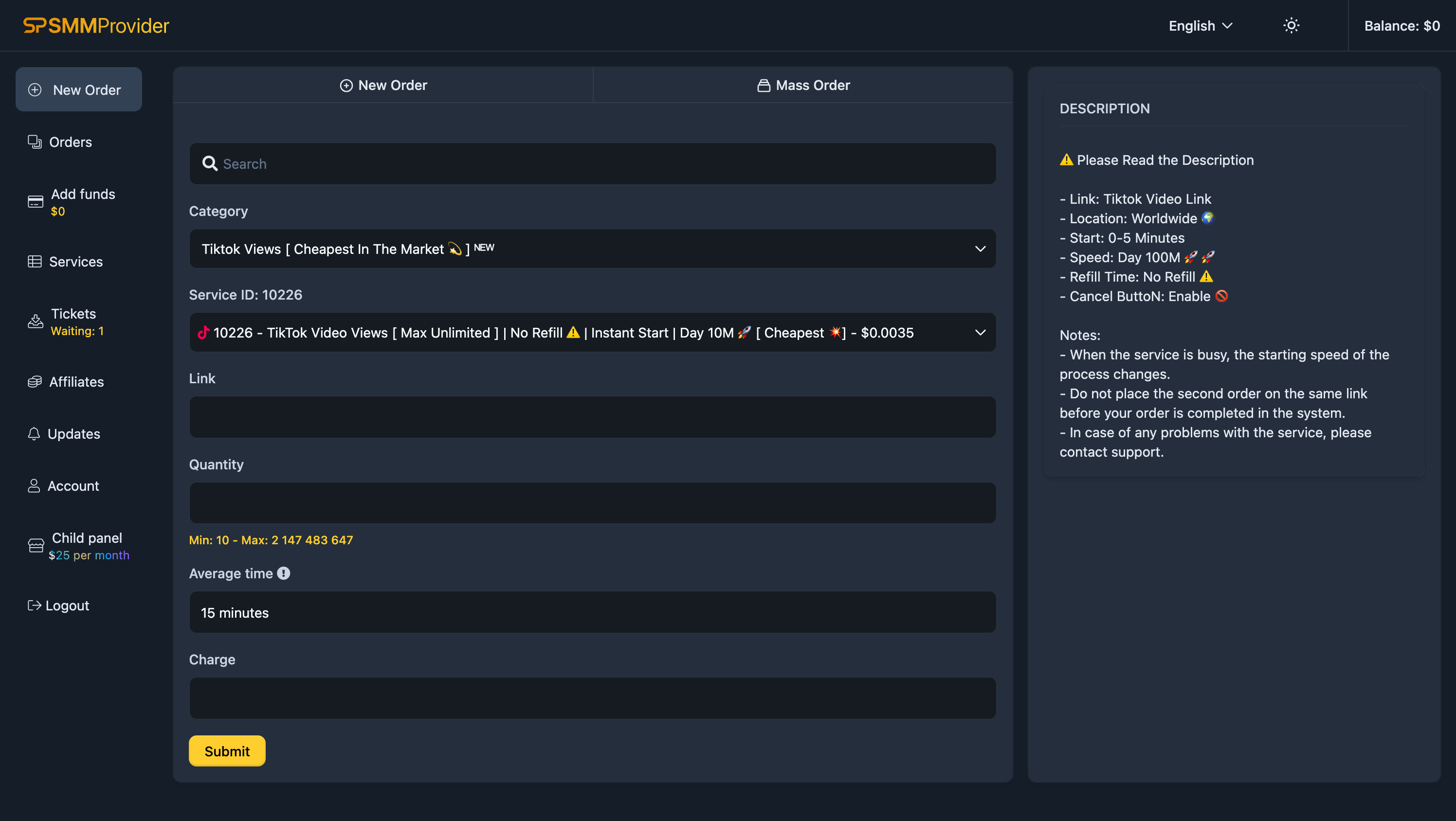Open the English language dropdown
Image resolution: width=1456 pixels, height=821 pixels.
tap(1200, 25)
